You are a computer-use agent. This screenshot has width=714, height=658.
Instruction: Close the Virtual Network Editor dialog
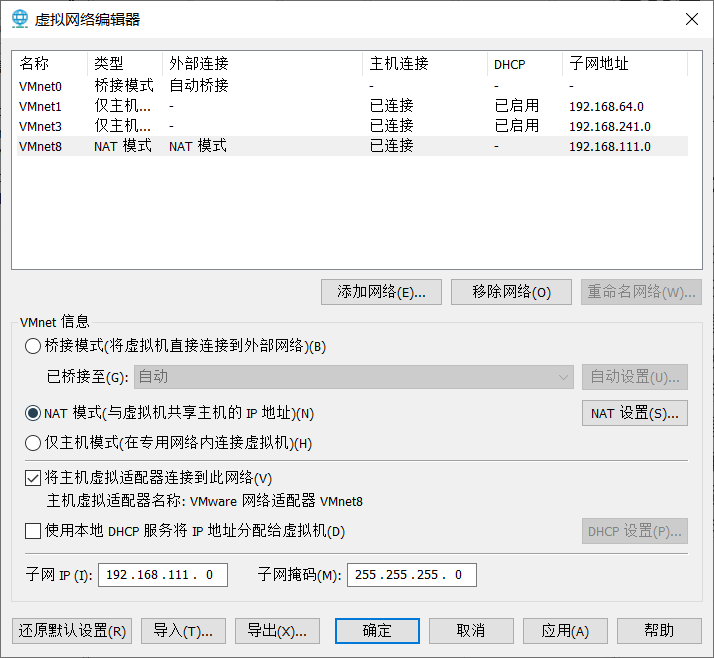[x=691, y=19]
